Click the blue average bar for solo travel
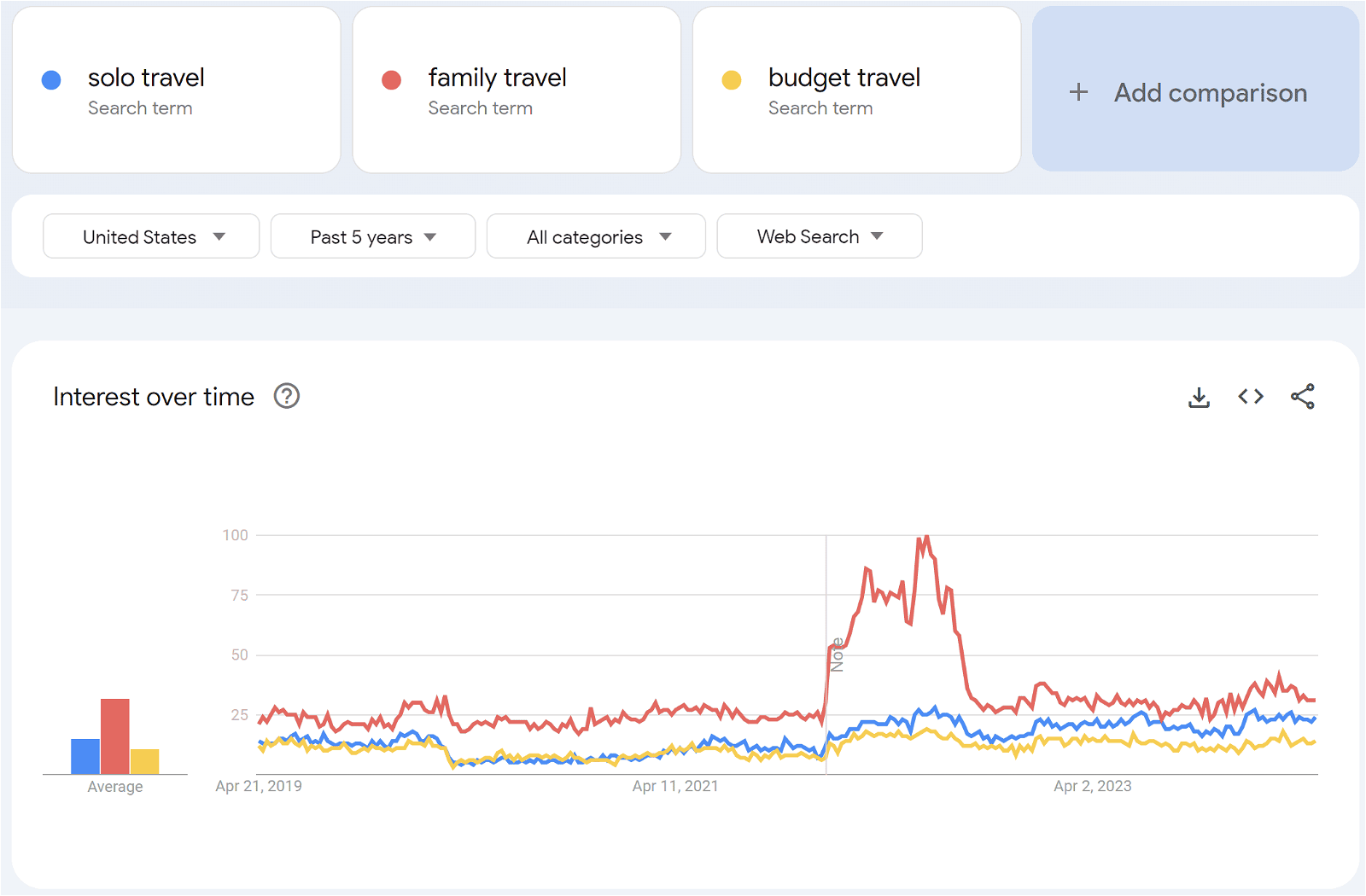 85,756
